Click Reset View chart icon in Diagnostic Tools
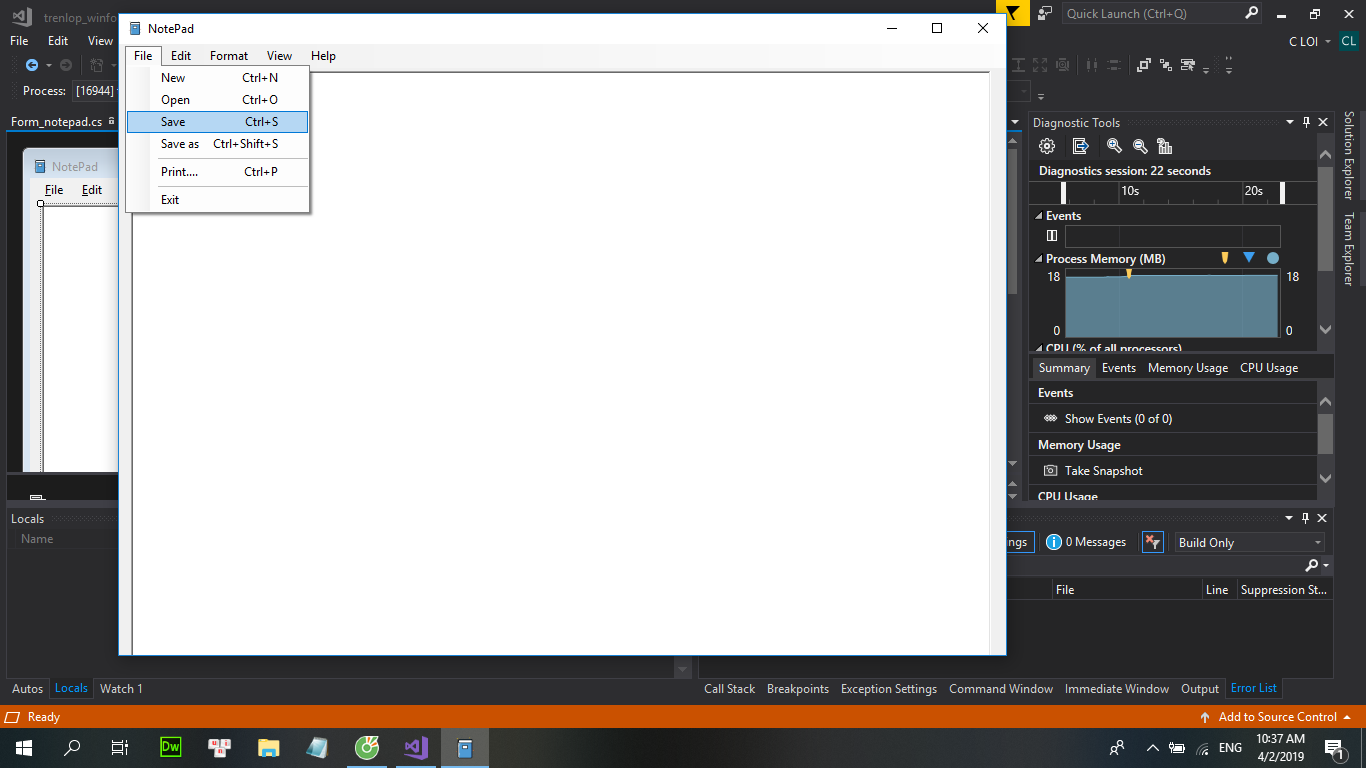The height and width of the screenshot is (768, 1366). pos(1164,146)
